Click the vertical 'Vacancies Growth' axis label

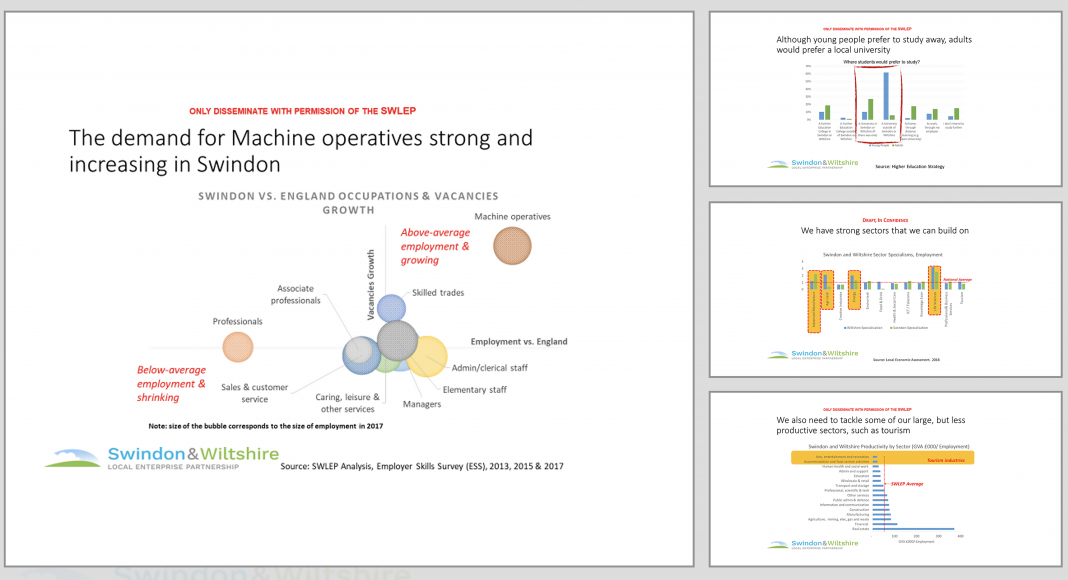(x=371, y=285)
